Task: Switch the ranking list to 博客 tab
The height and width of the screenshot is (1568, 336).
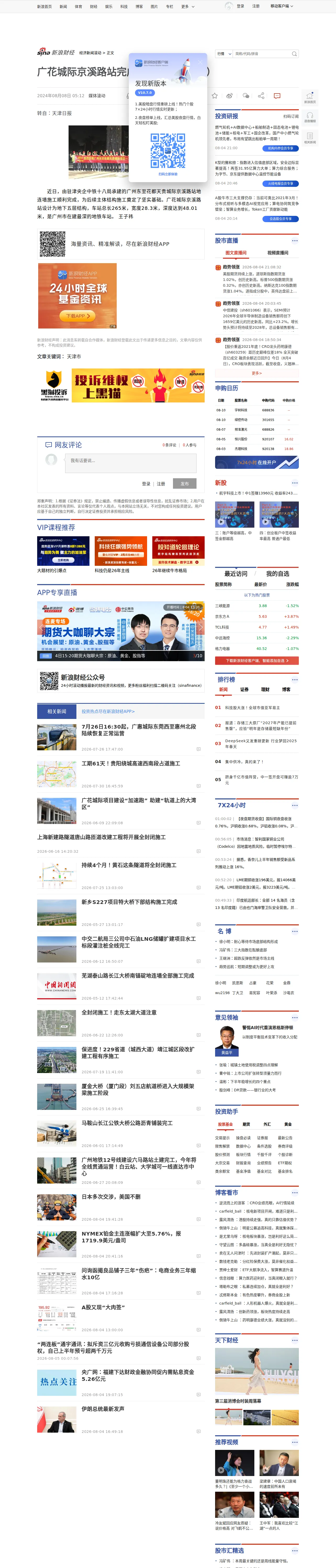Action: pos(286,690)
